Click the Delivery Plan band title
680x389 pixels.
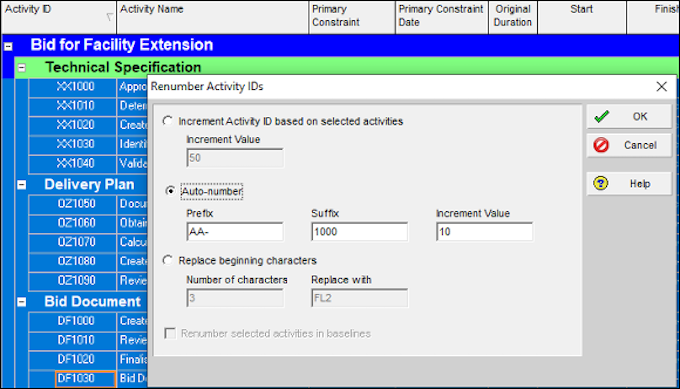[89, 185]
